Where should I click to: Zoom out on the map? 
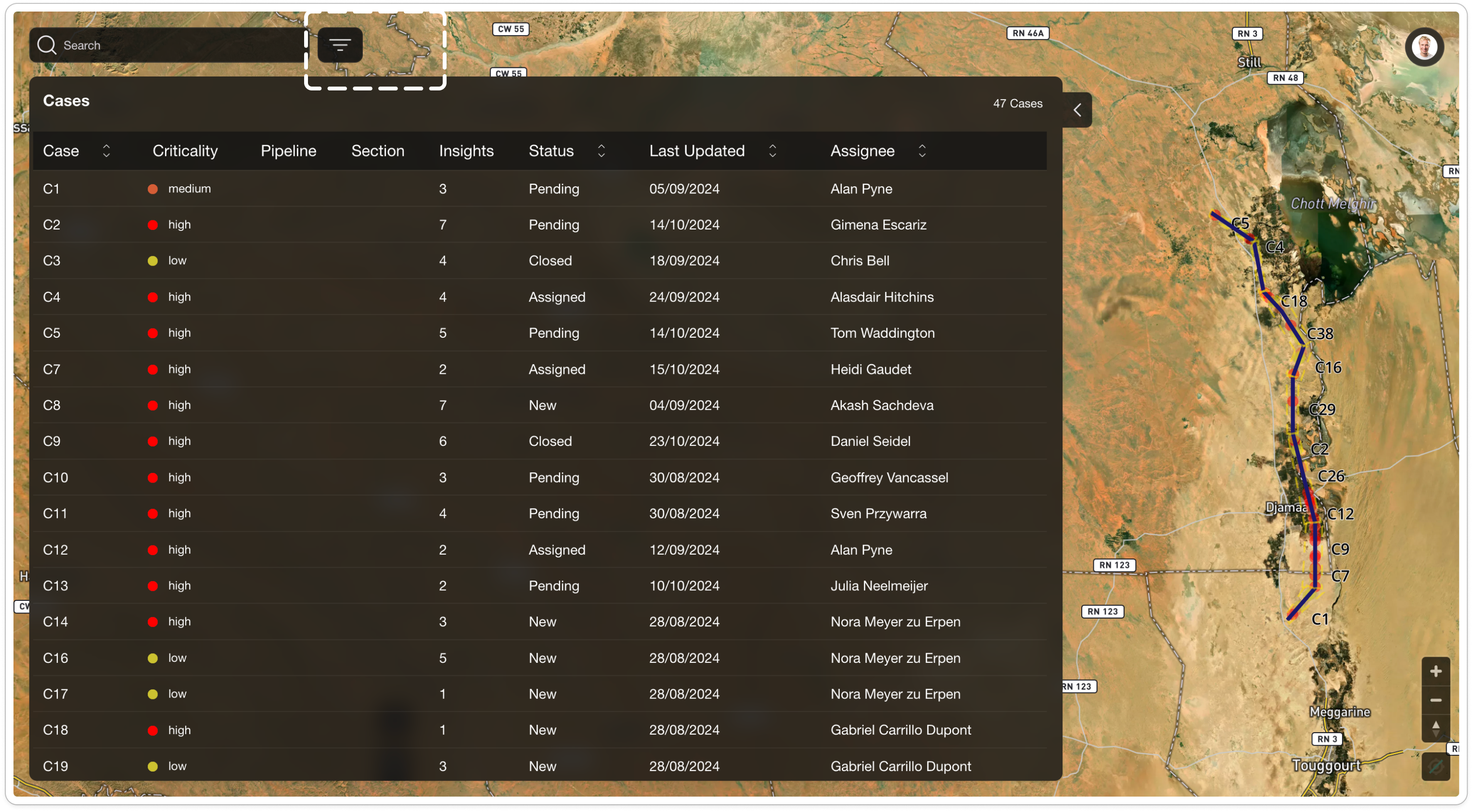tap(1435, 700)
